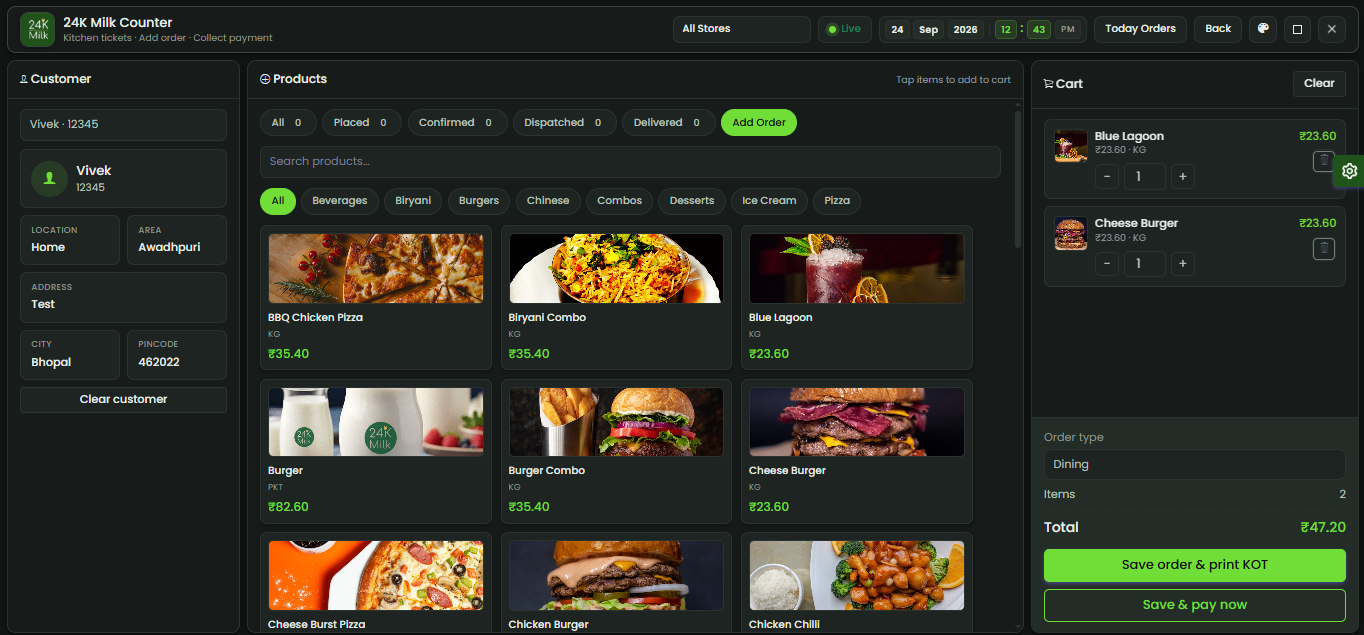Screen dimensions: 1364x635
Task: Click the products list scrollbar
Action: pyautogui.click(x=1018, y=180)
